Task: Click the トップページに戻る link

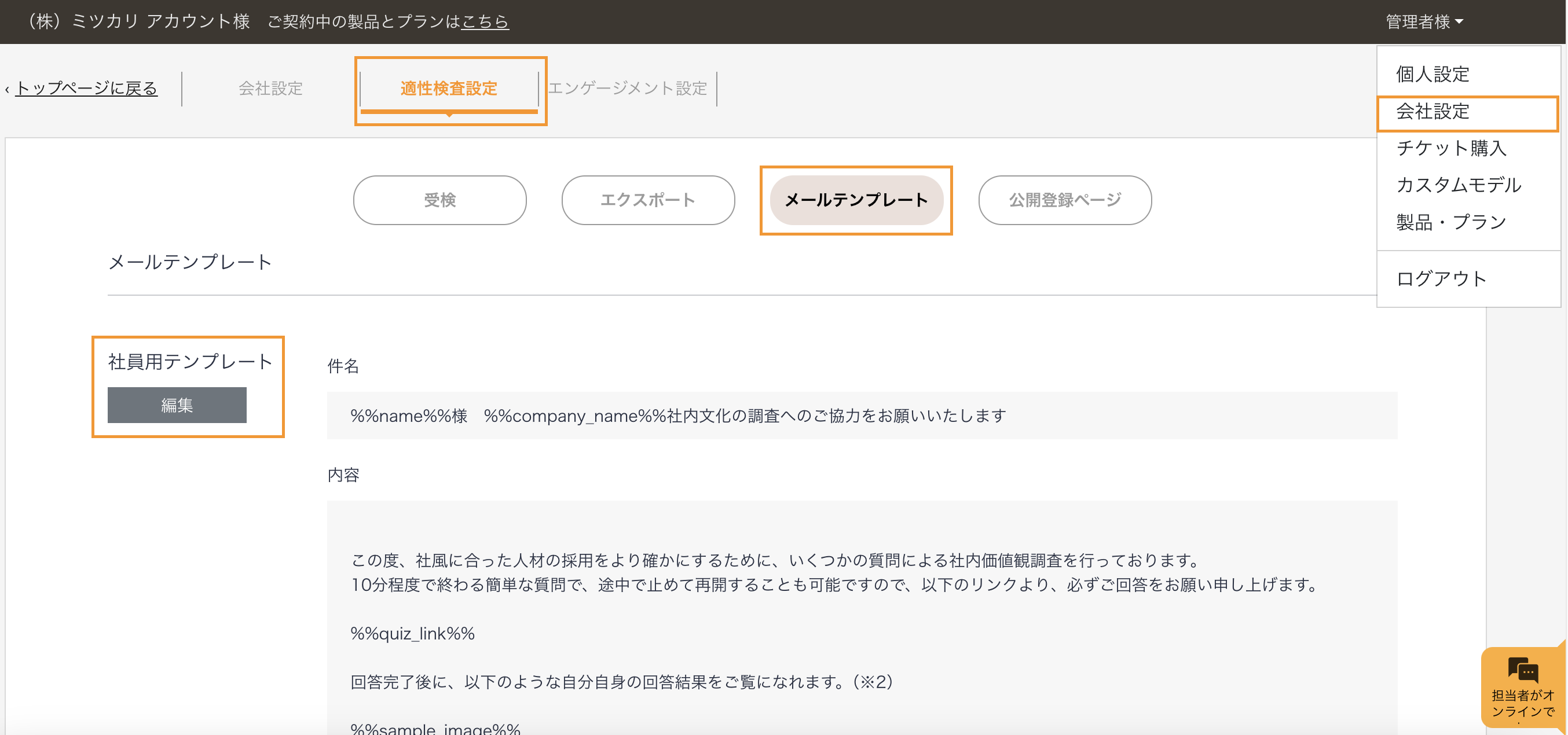Action: [86, 88]
